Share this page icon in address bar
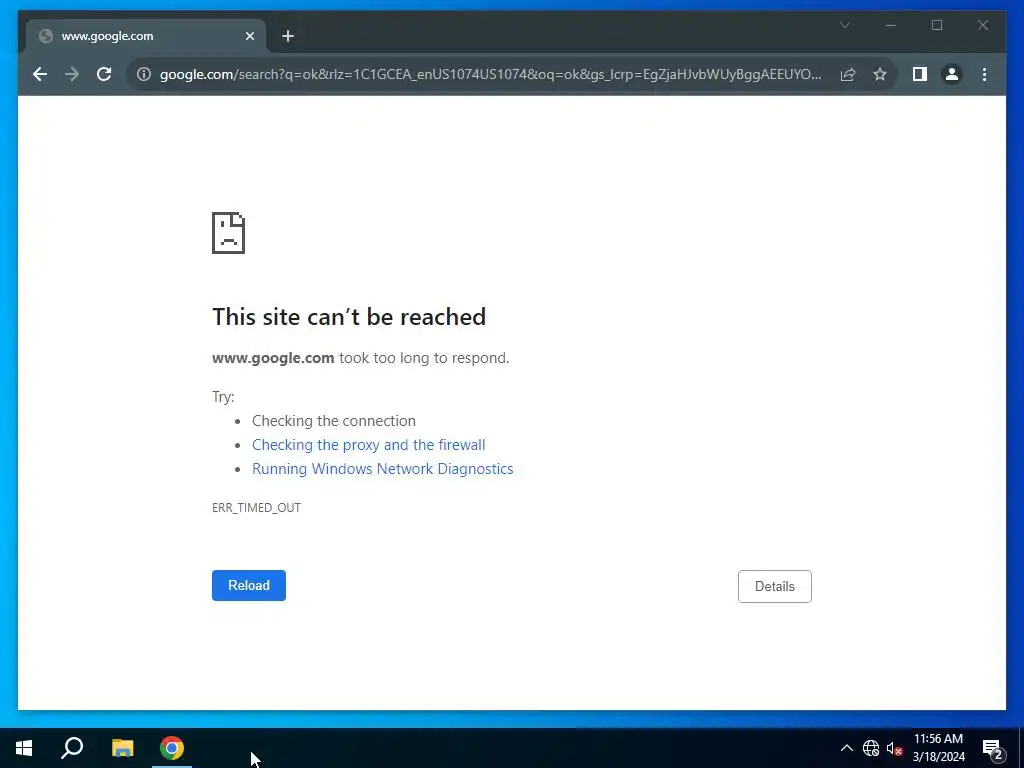This screenshot has width=1024, height=768. click(x=848, y=74)
